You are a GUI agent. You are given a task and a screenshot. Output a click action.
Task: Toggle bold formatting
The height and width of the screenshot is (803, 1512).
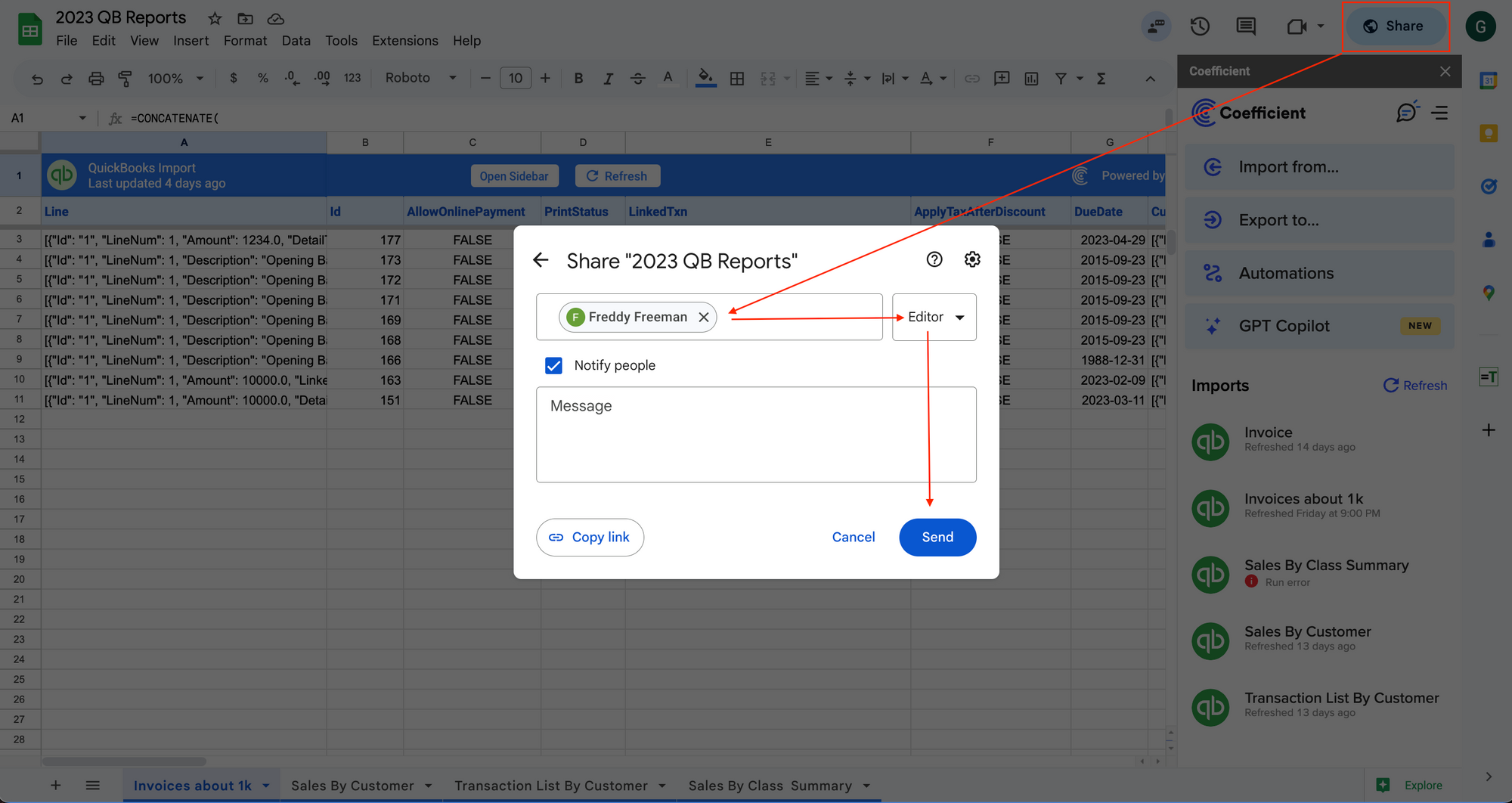[578, 78]
